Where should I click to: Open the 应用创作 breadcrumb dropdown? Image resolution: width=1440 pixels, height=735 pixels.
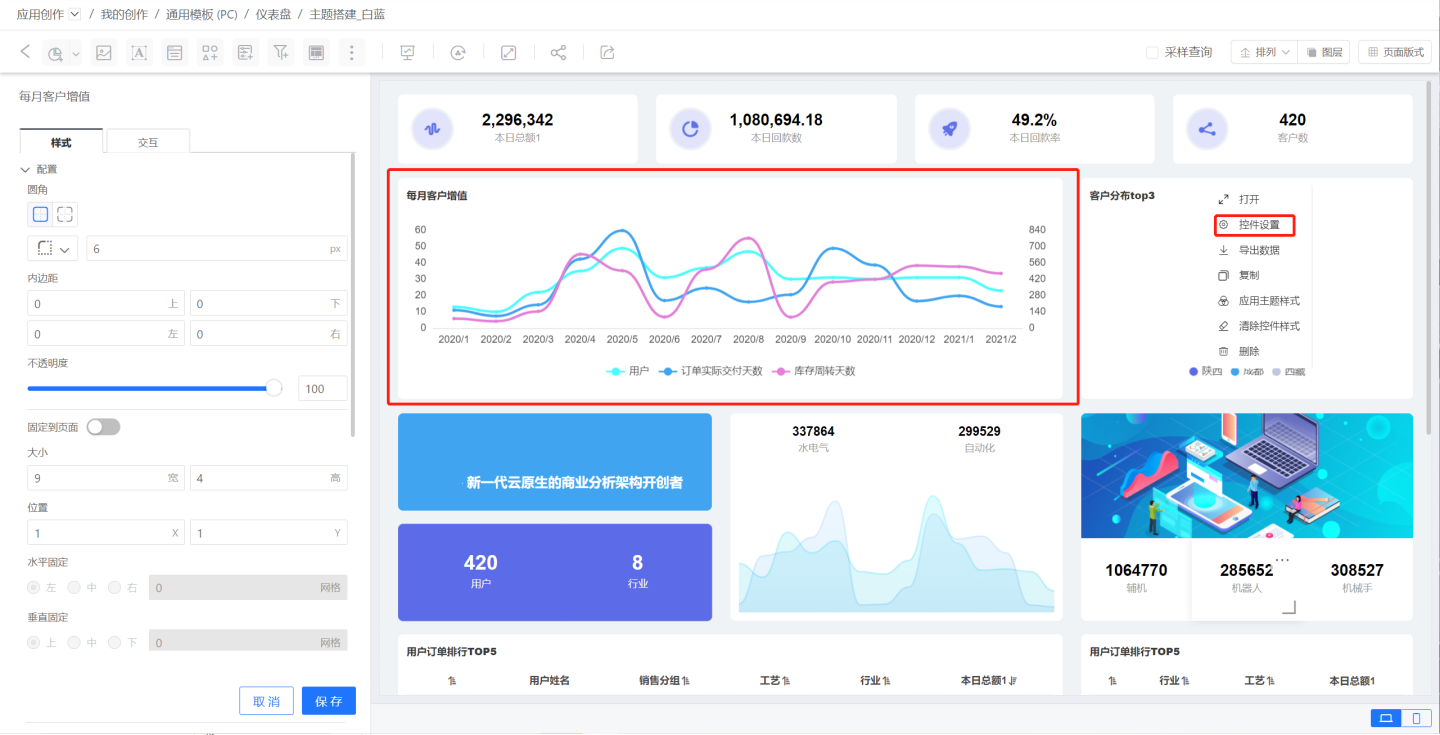[75, 14]
